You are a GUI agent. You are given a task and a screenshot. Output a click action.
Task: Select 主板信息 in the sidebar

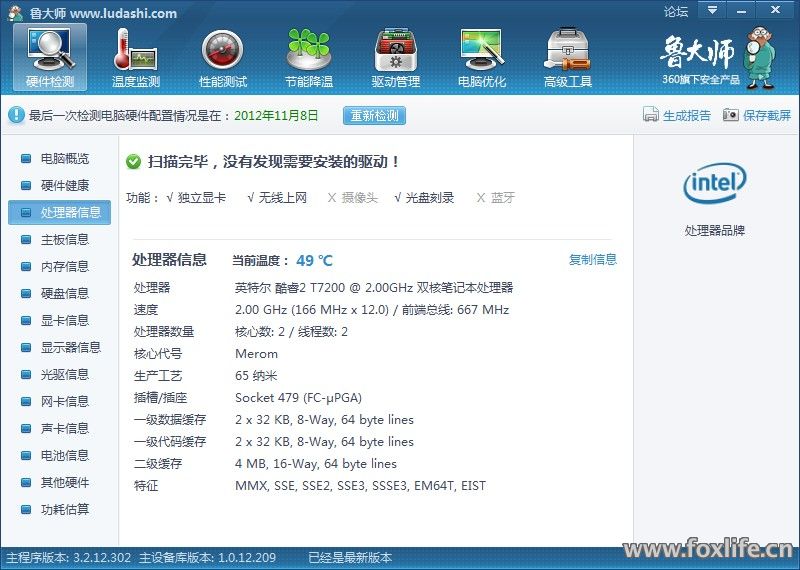coord(64,239)
